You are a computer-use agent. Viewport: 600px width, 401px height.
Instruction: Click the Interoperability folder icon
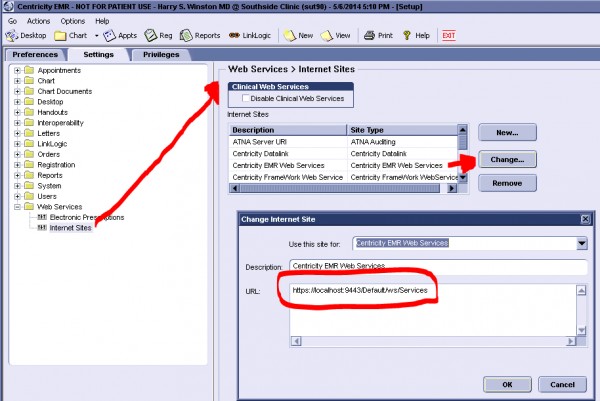click(x=29, y=122)
